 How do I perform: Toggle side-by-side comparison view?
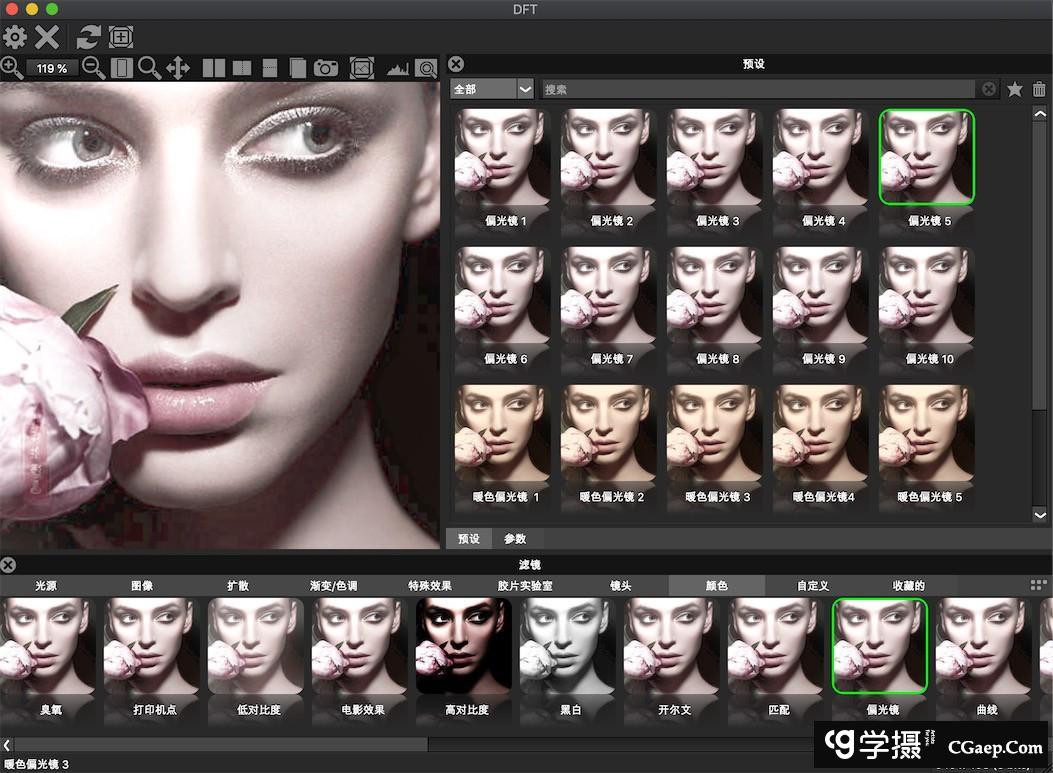click(x=214, y=68)
